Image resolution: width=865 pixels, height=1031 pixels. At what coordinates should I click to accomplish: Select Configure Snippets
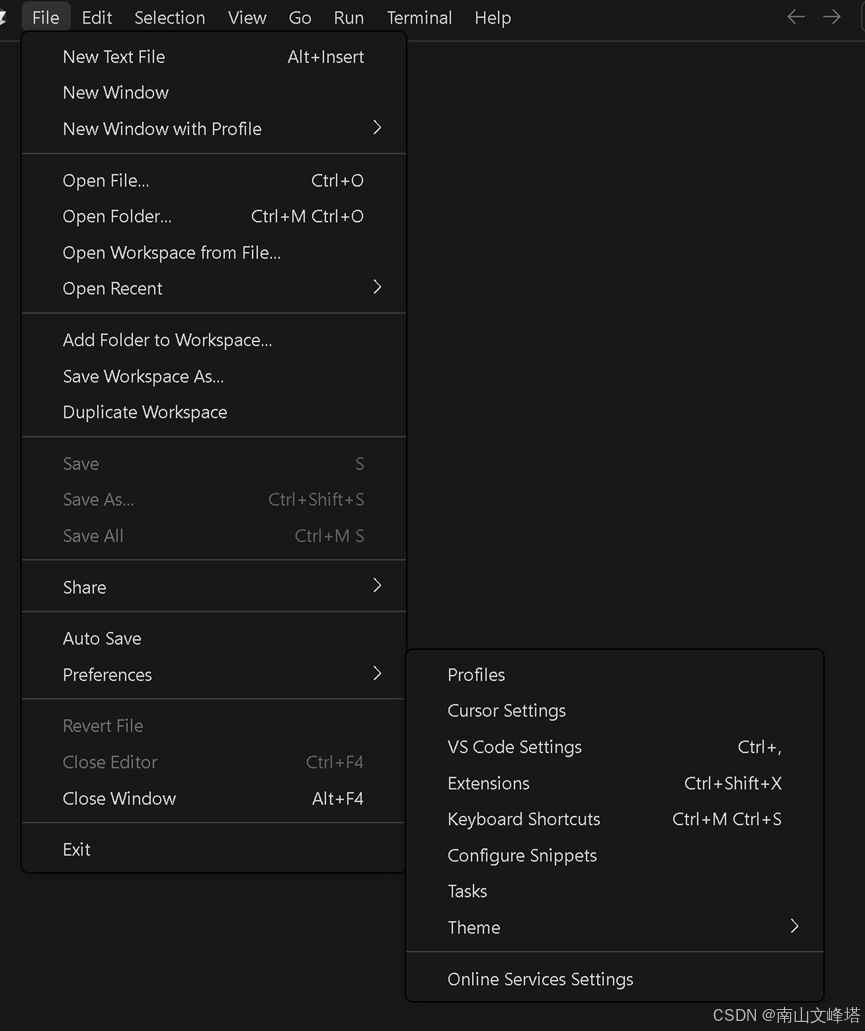[x=522, y=855]
